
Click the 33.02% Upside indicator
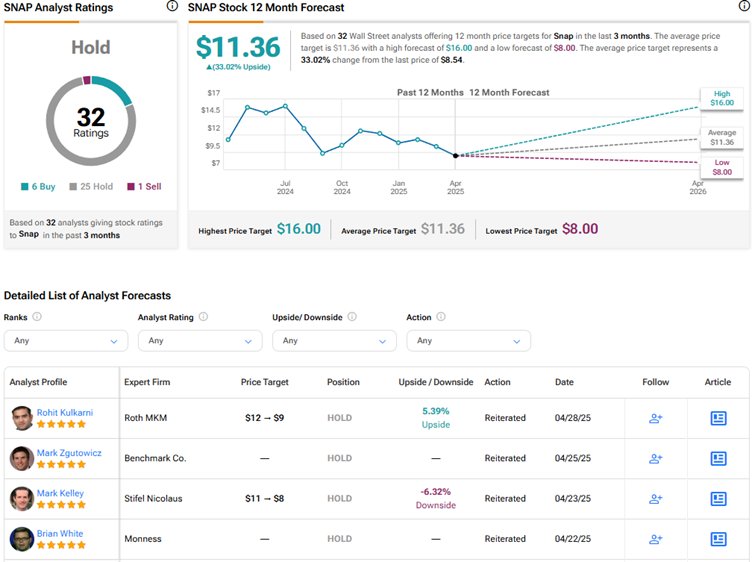(238, 67)
